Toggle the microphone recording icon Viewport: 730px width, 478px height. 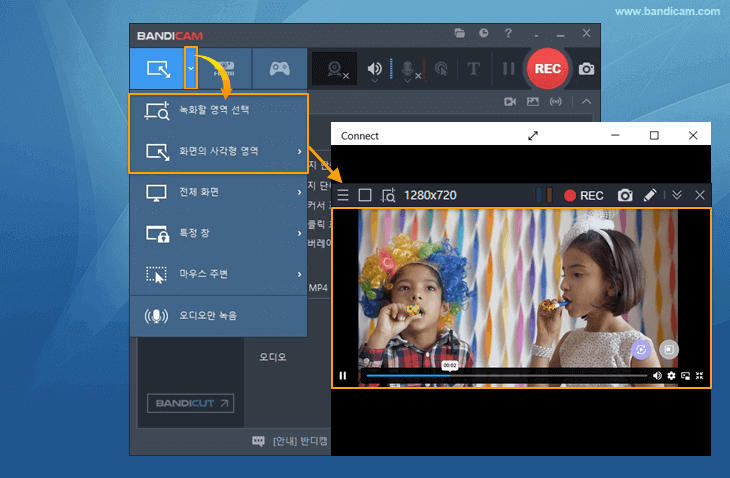(409, 69)
